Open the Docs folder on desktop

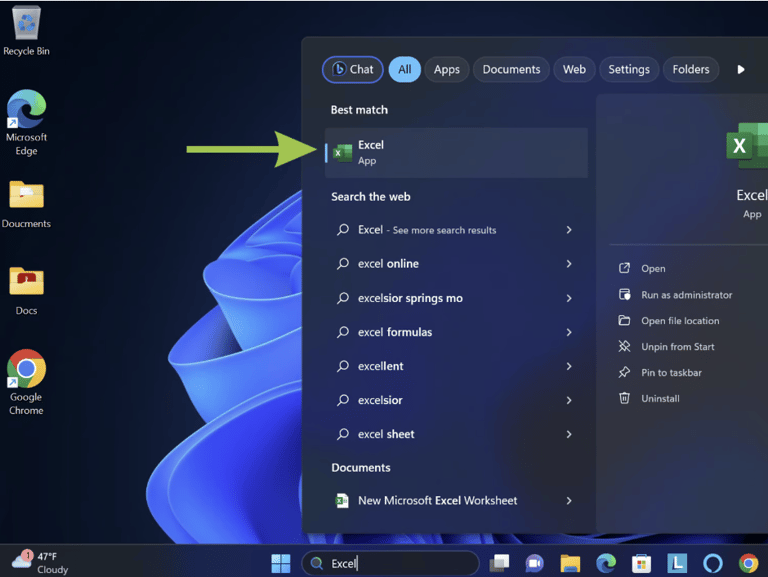(x=26, y=291)
